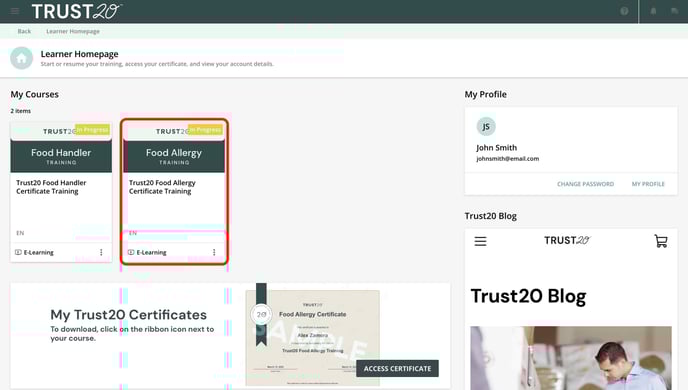Viewport: 688px width, 390px height.
Task: Click the sample Food Allergy Certificate image
Action: click(x=312, y=338)
